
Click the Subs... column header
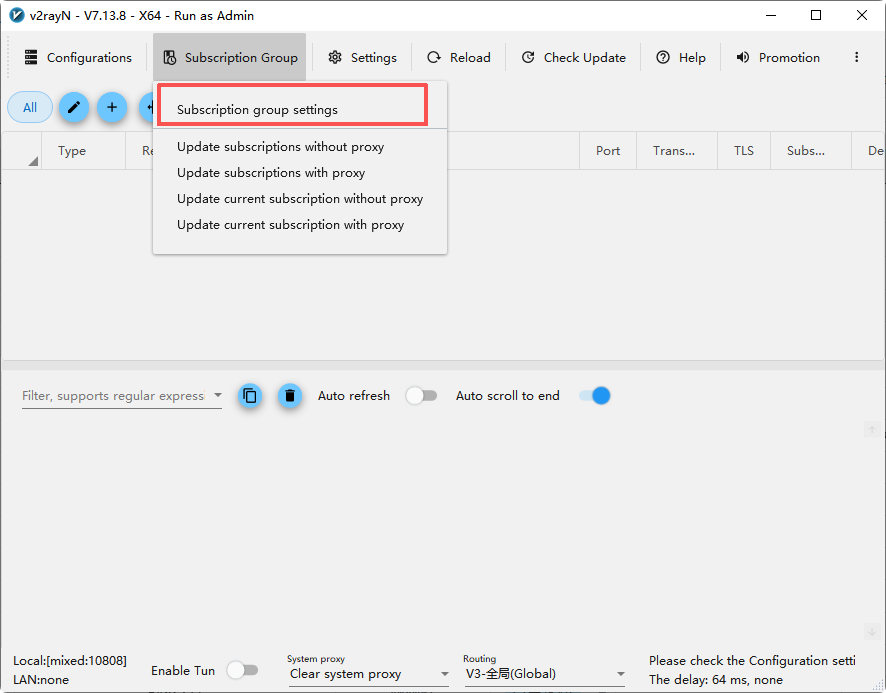pyautogui.click(x=811, y=151)
